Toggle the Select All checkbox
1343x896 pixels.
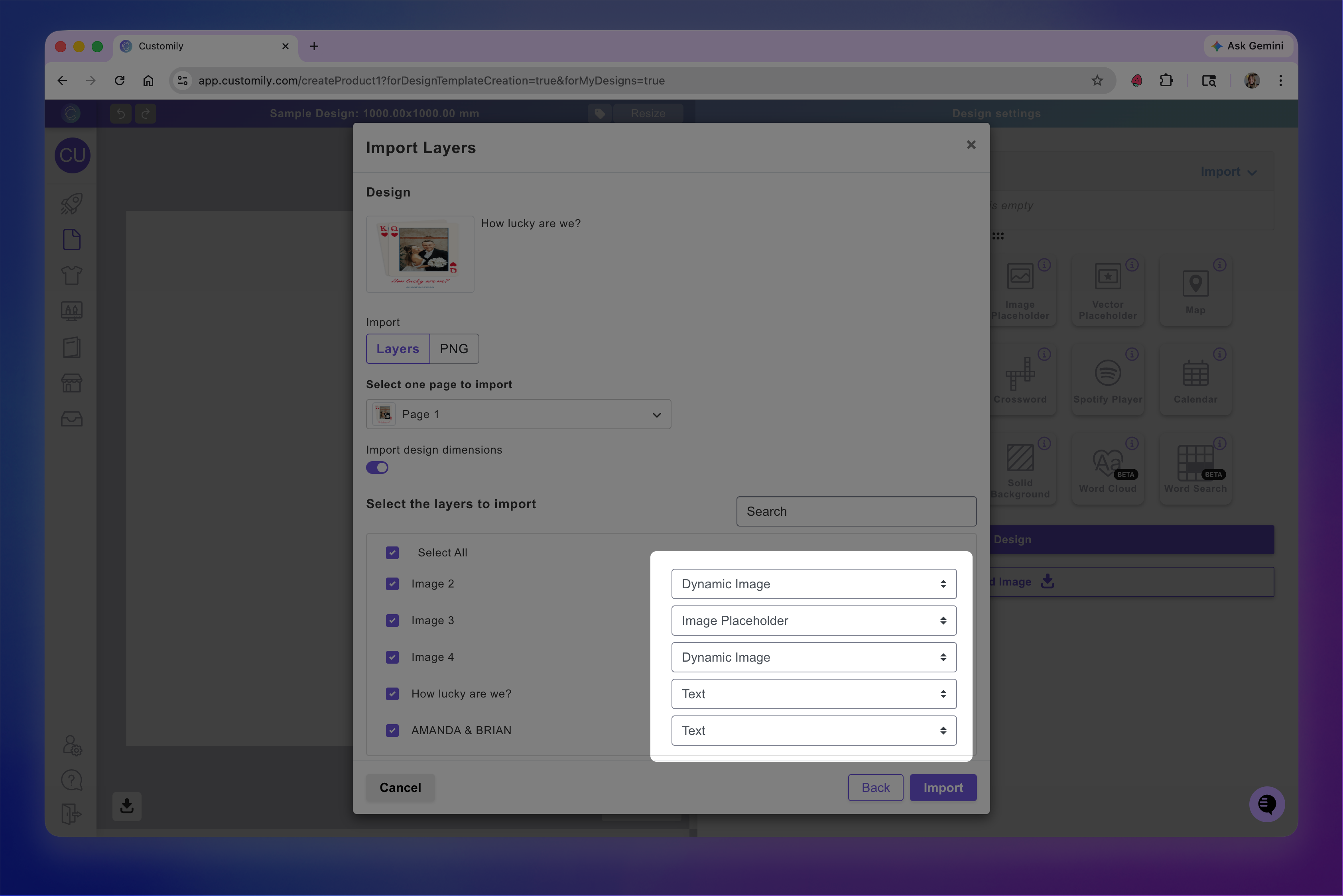tap(392, 552)
